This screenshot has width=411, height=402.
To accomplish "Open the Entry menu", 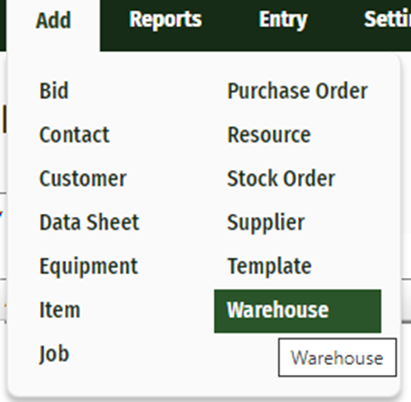I will (283, 20).
